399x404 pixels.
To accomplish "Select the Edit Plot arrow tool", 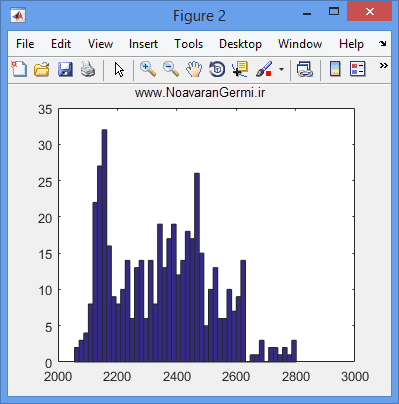I will click(x=119, y=70).
